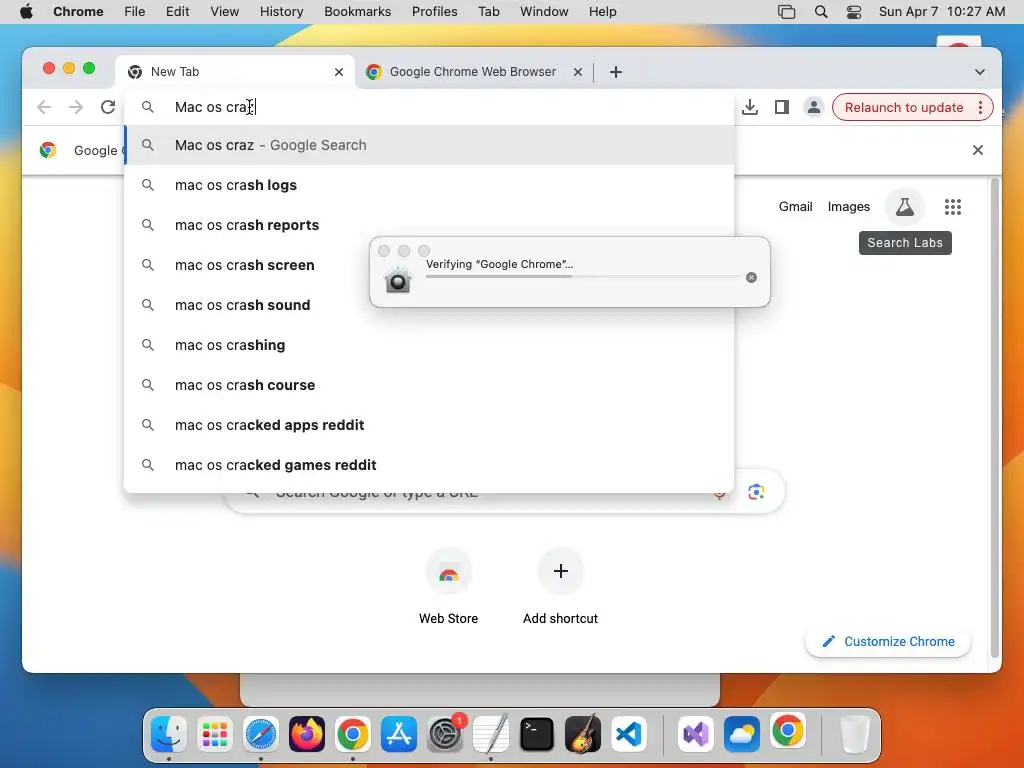The width and height of the screenshot is (1024, 768).
Task: Click the Verifying Google Chrome progress bar
Action: point(583,276)
